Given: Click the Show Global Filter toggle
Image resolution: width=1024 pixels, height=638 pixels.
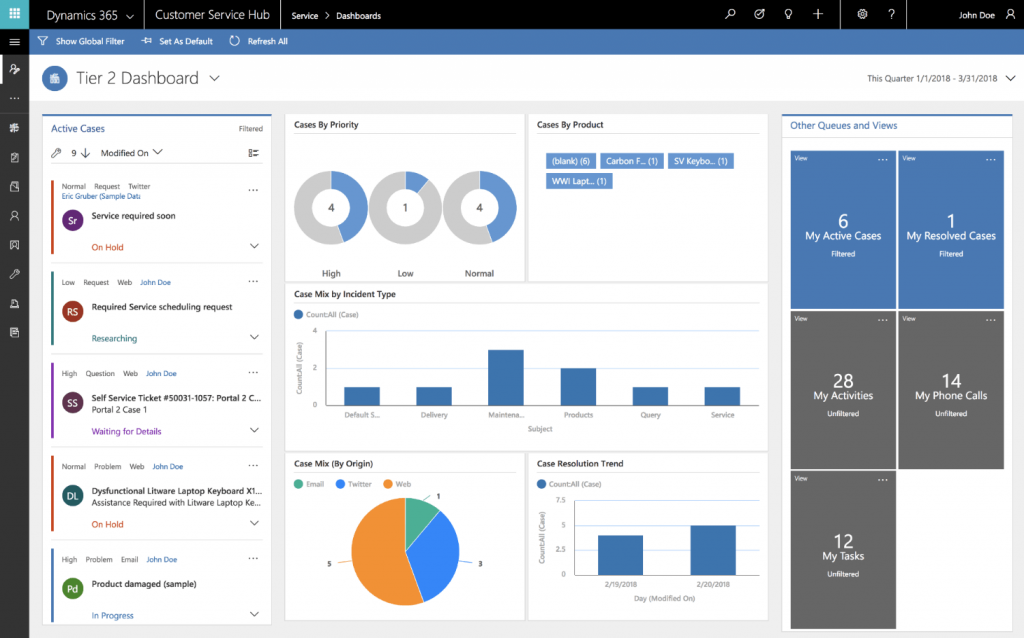Looking at the screenshot, I should [80, 41].
